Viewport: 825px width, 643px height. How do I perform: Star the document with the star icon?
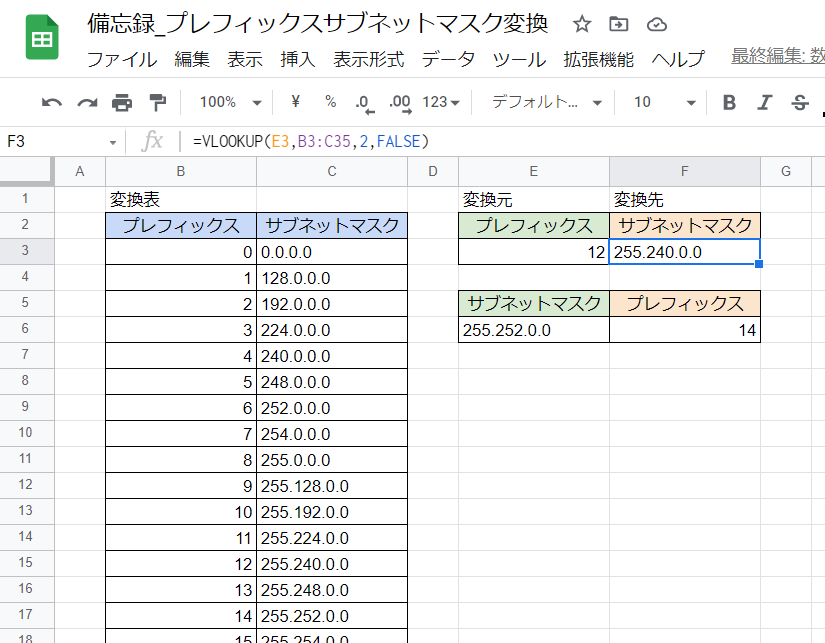[x=581, y=24]
